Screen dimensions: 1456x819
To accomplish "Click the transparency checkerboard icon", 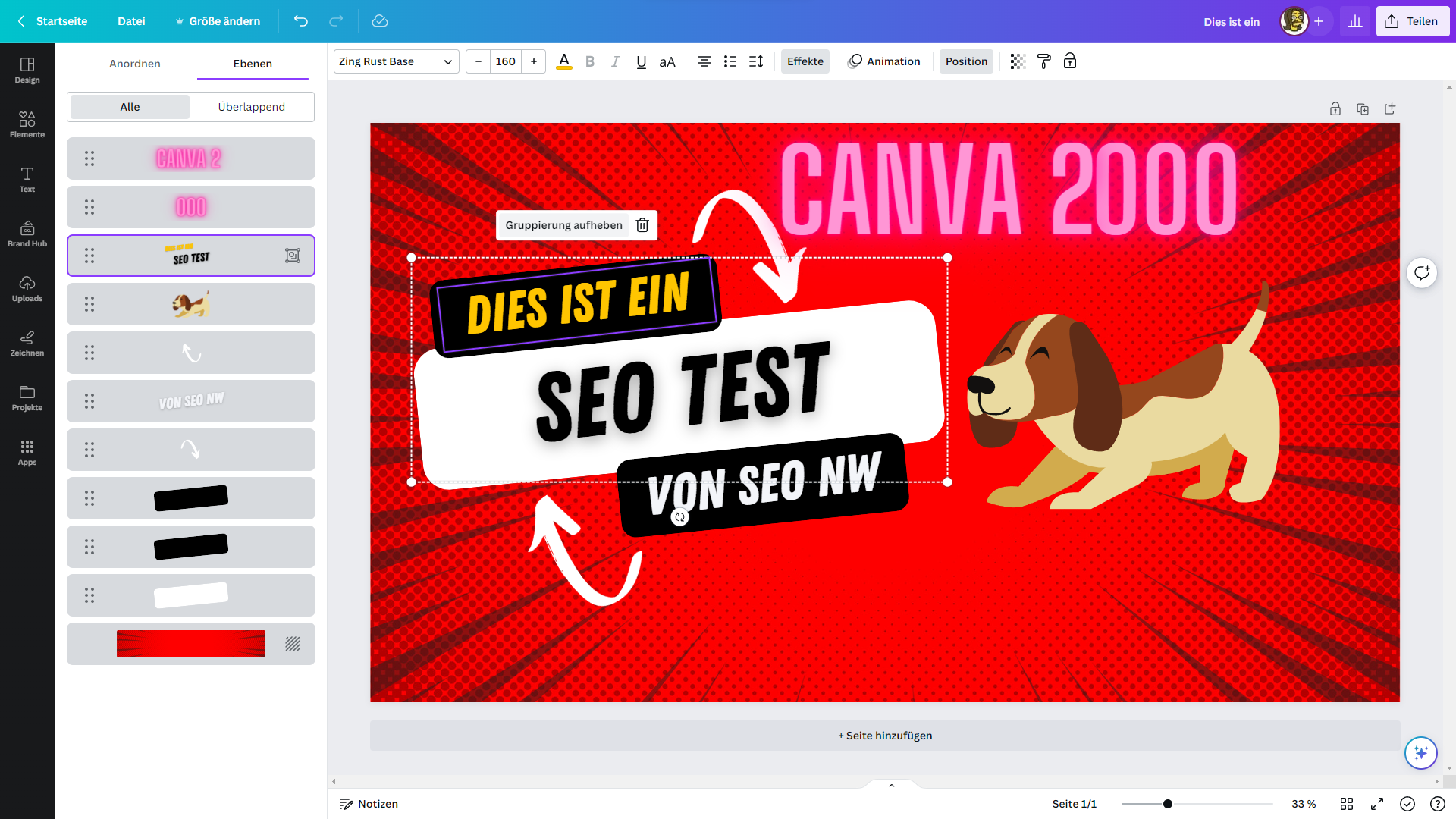I will 1018,61.
